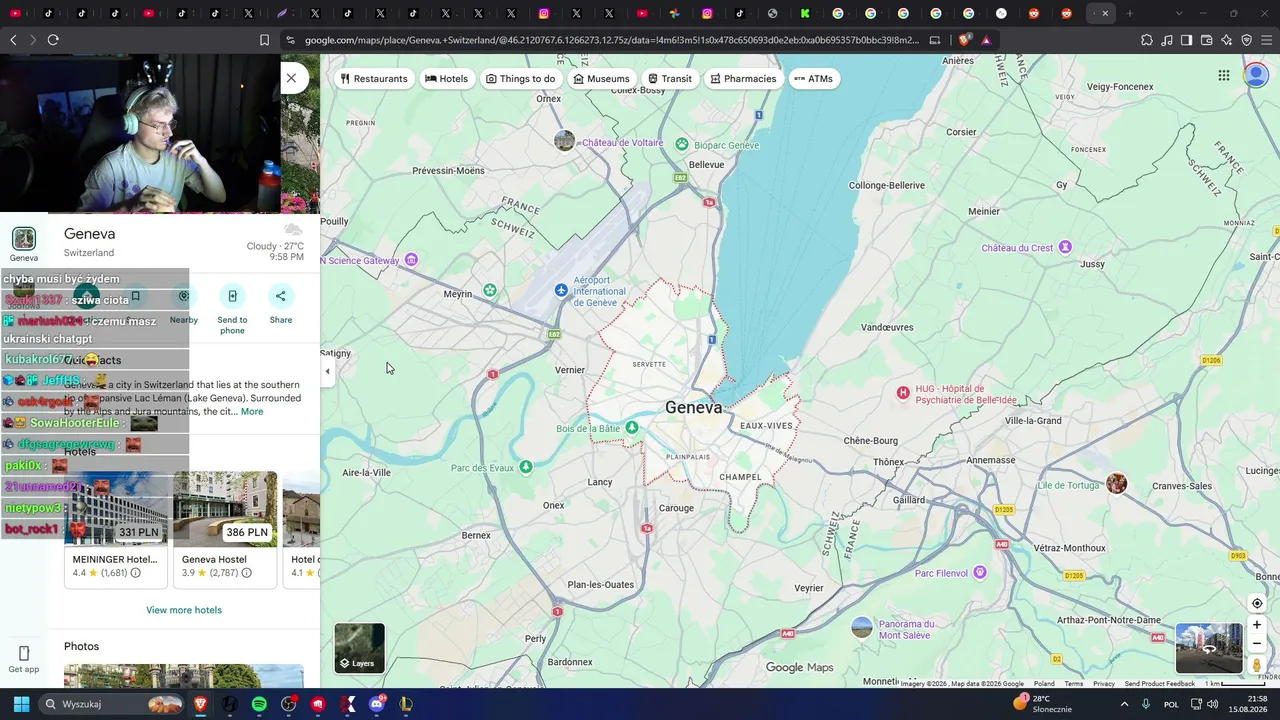The image size is (1280, 720).
Task: Open the MEININGER Hotel listing title
Action: (115, 560)
